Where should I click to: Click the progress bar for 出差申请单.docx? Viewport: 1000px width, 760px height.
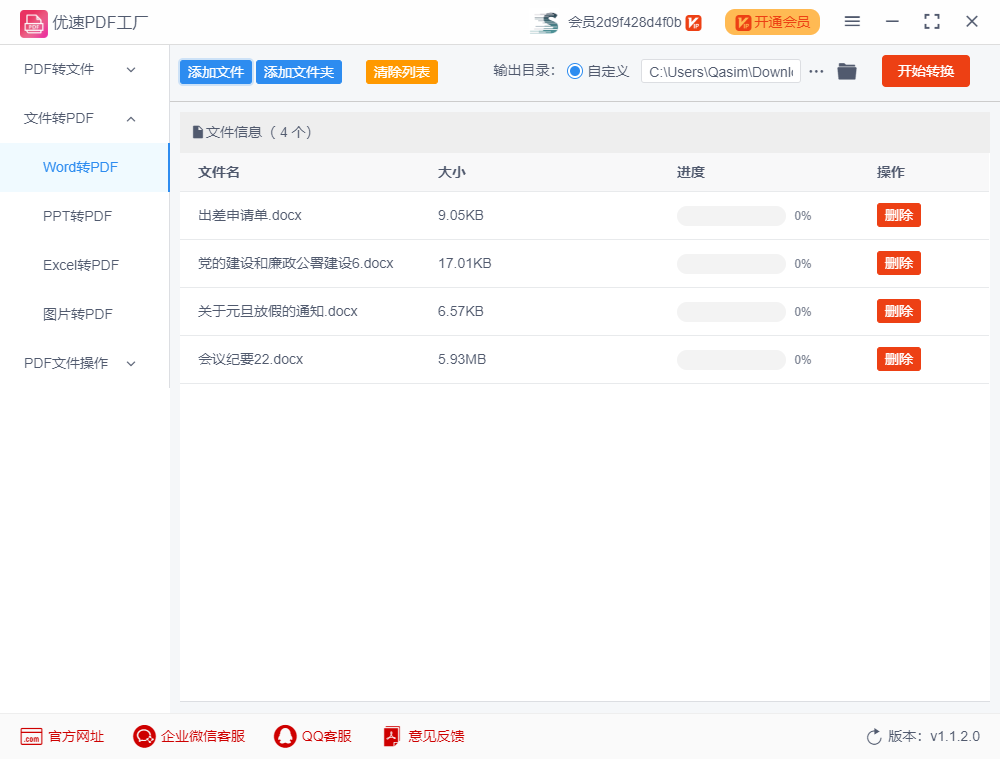[x=730, y=215]
